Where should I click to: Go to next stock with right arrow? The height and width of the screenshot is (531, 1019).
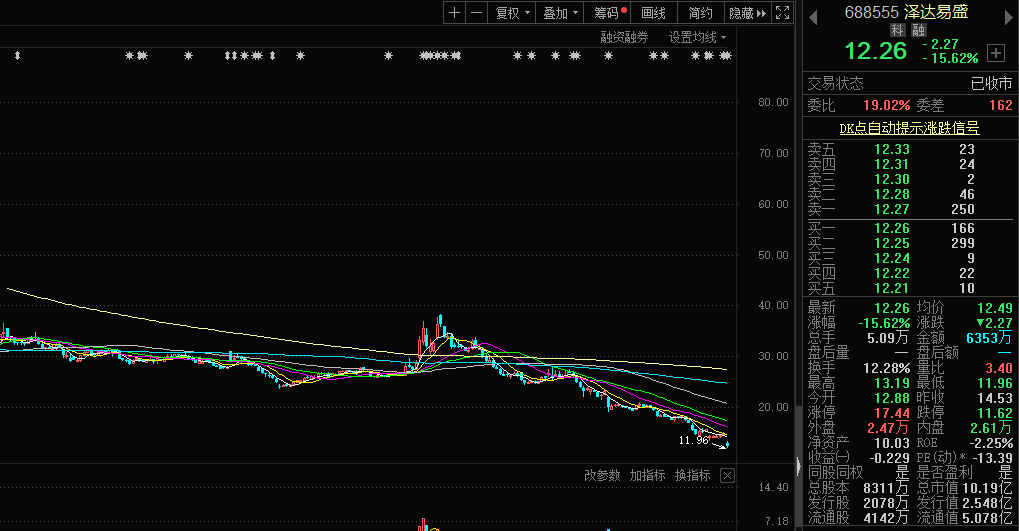click(1008, 14)
